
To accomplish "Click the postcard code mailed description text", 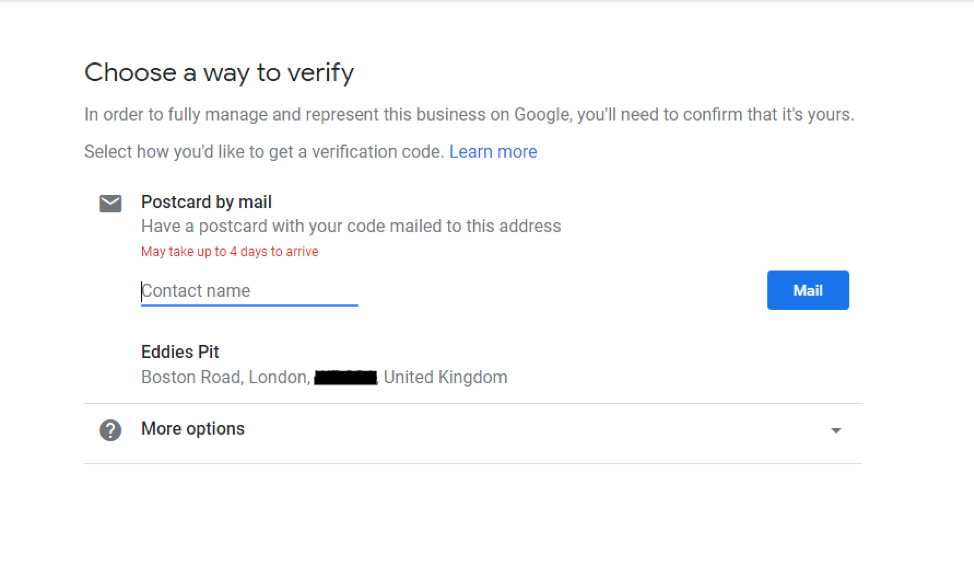I will 351,226.
